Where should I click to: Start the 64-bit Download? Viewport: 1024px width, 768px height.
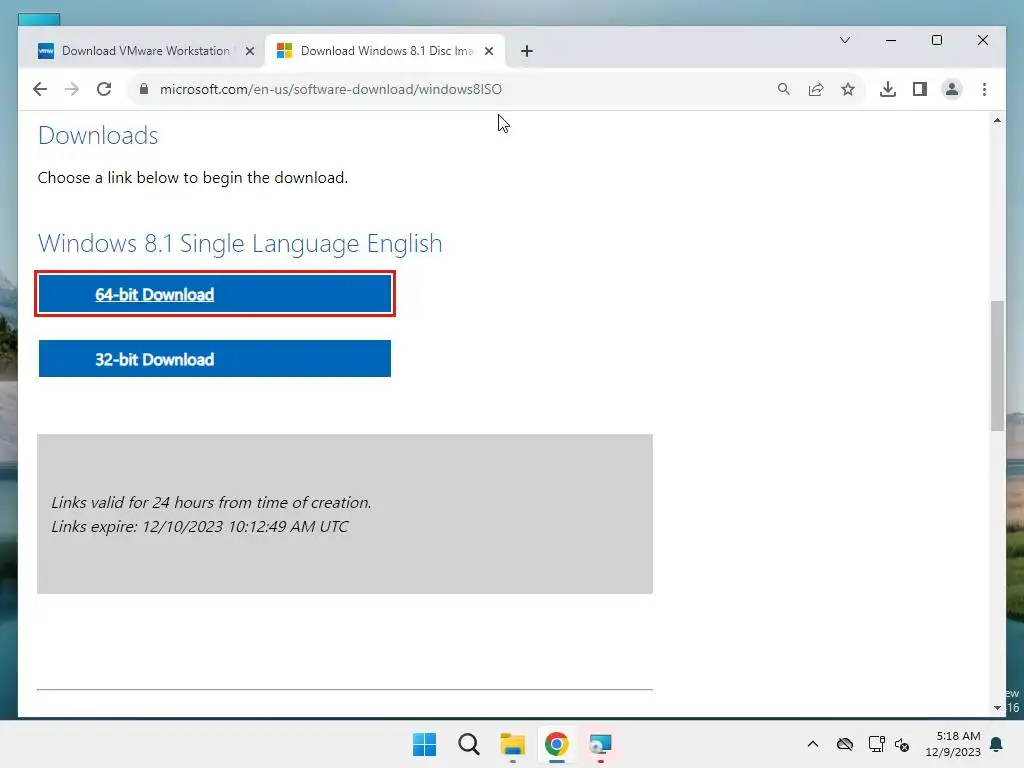coord(215,294)
